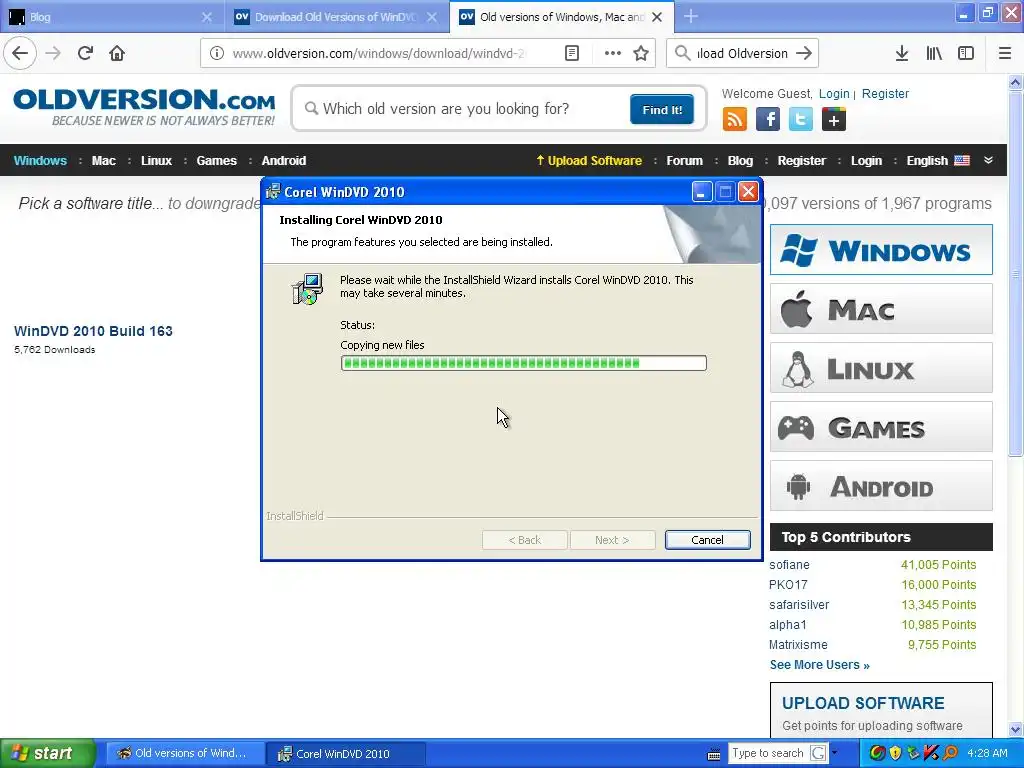Click the See More Users link
1024x768 pixels.
click(x=820, y=665)
